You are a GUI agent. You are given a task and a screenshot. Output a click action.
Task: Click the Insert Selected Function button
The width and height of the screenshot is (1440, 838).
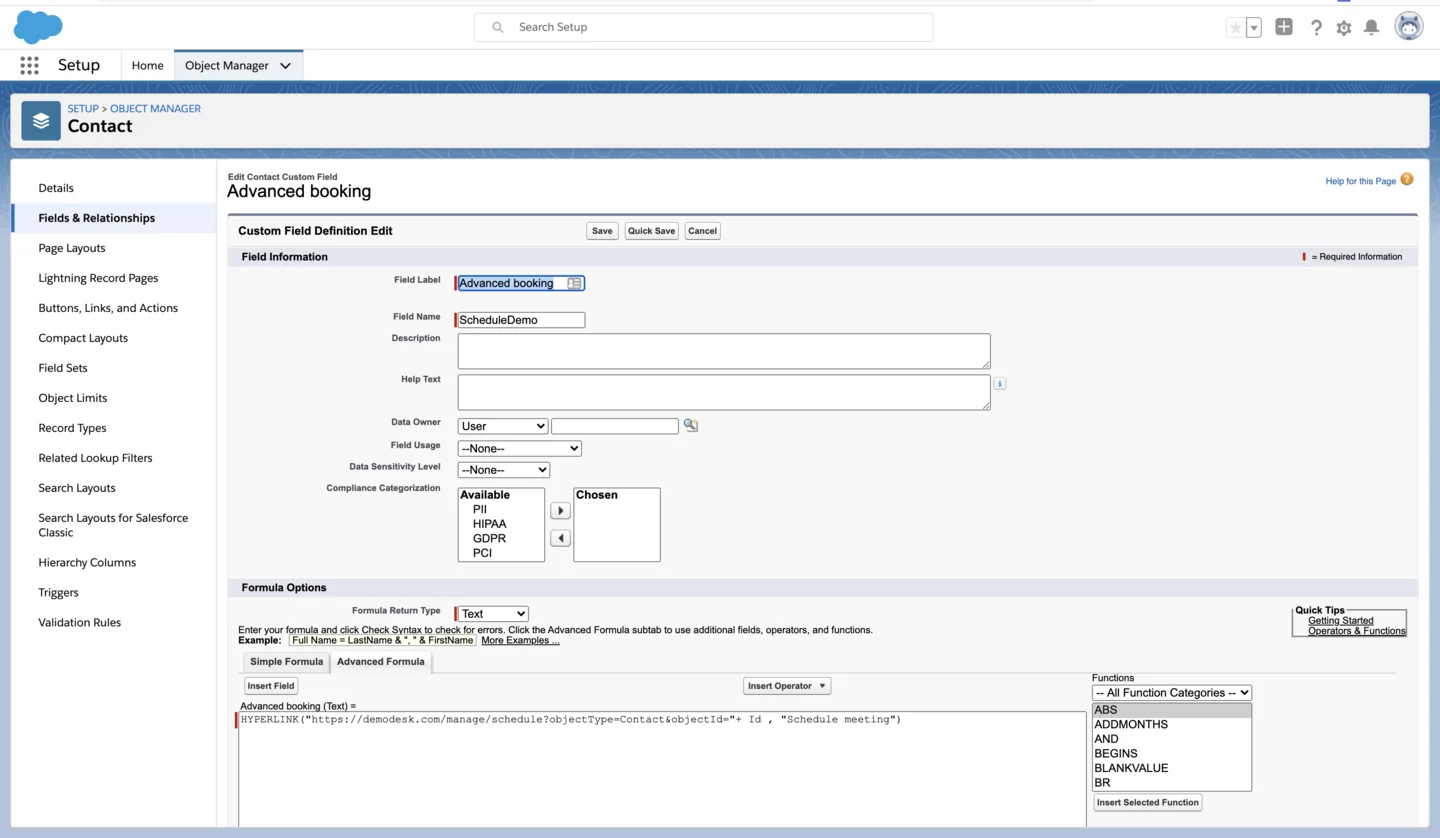pos(1147,802)
